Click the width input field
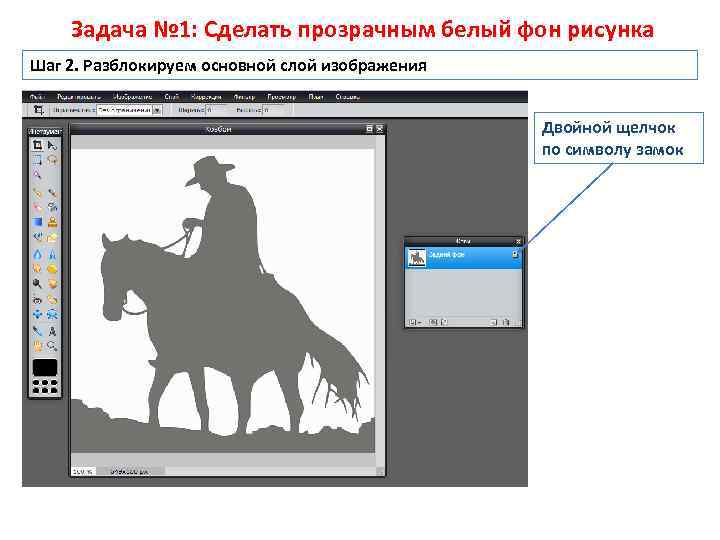Viewport: 720px width, 540px height. 216,110
